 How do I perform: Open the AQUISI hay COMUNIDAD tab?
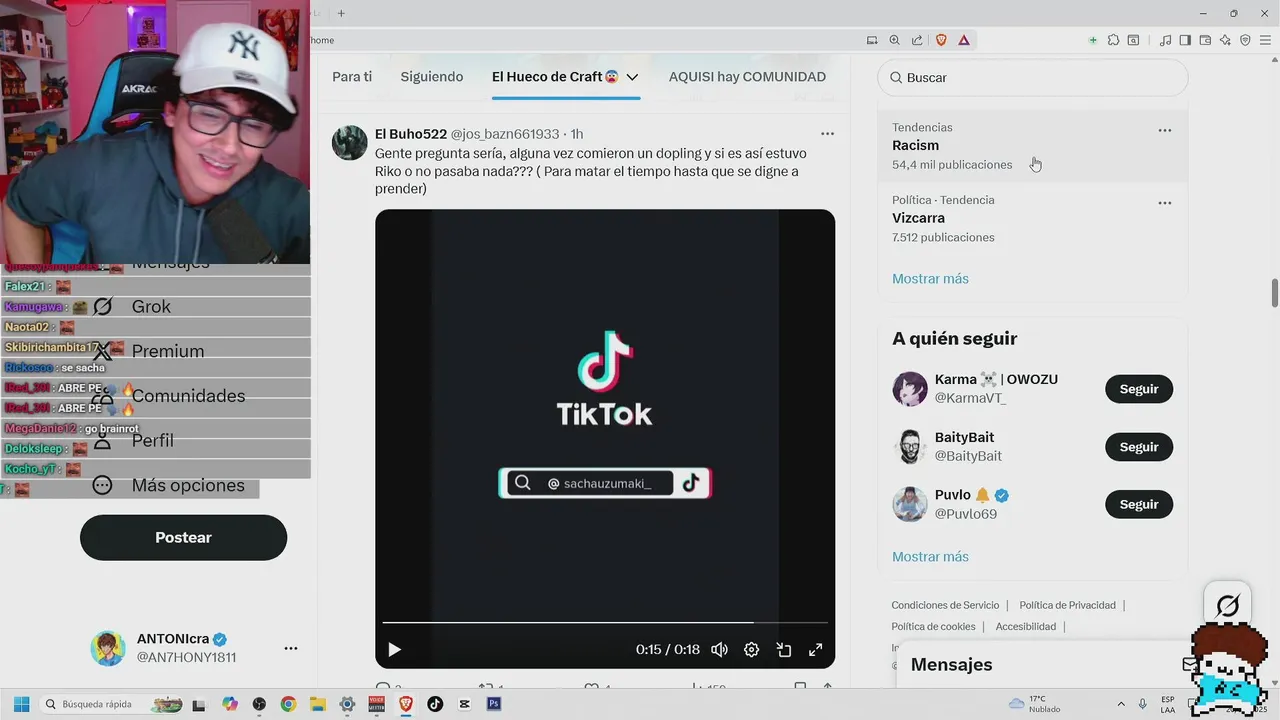[x=747, y=77]
